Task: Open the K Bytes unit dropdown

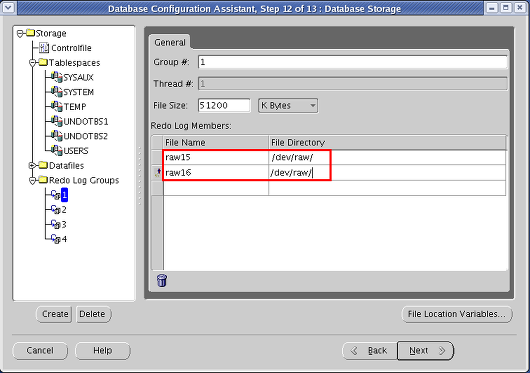Action: click(288, 105)
